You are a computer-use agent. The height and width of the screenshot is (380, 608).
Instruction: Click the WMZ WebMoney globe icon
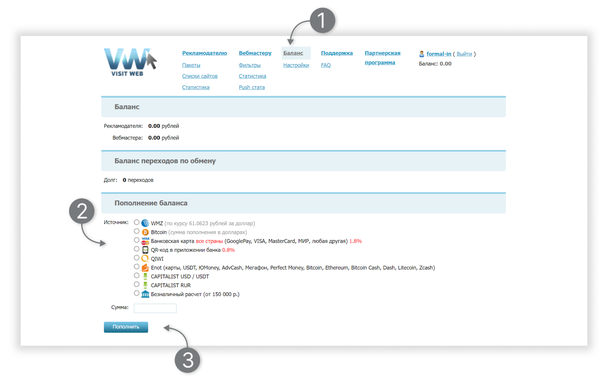click(145, 223)
